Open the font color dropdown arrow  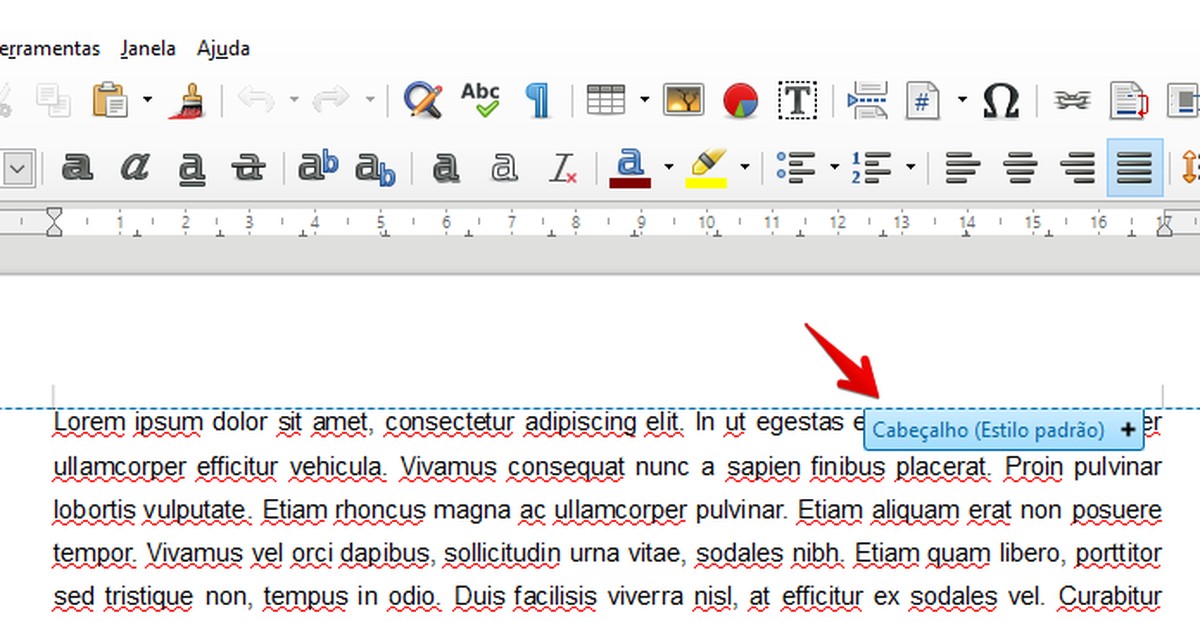click(x=668, y=166)
